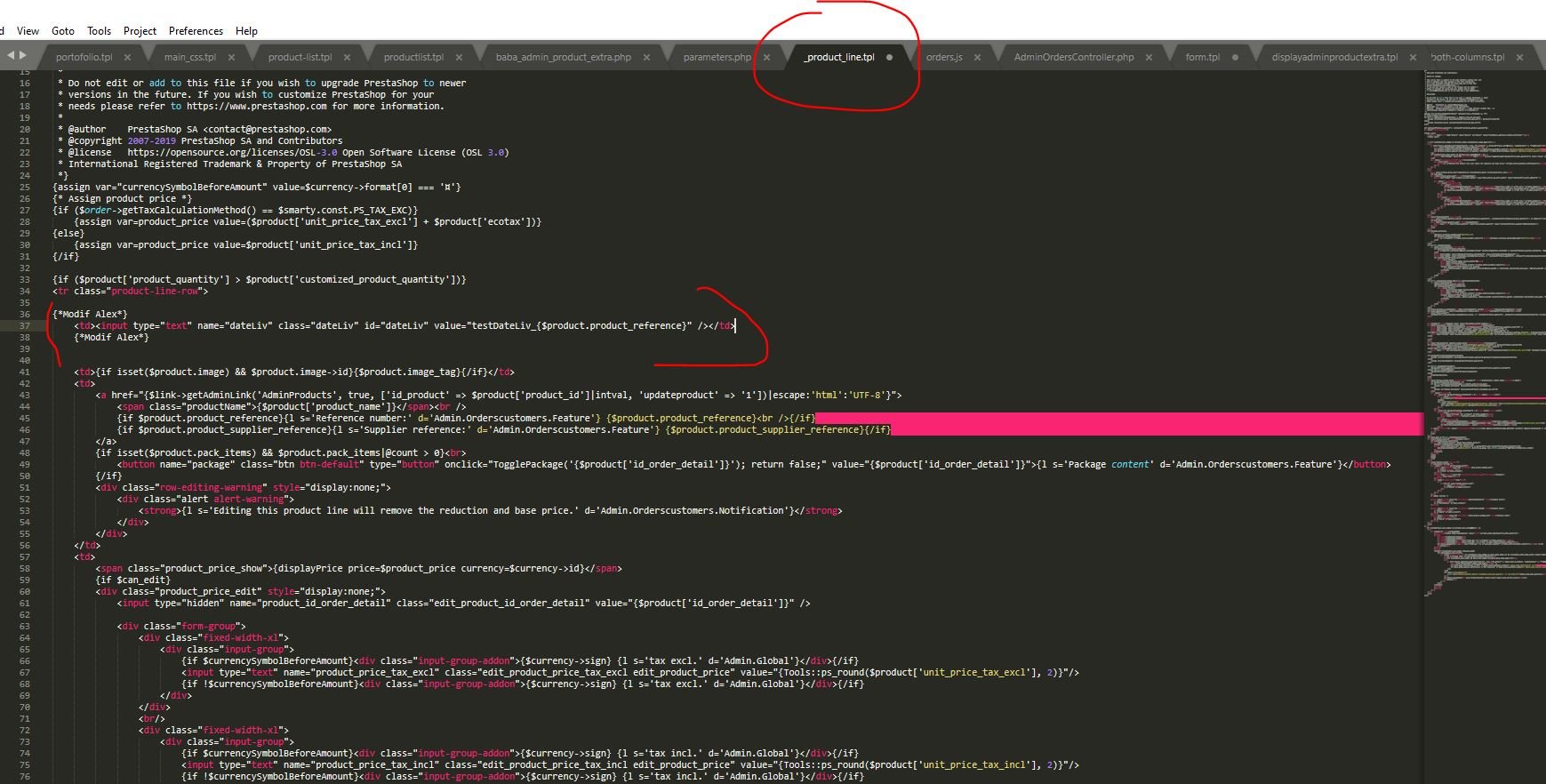Switch to the portofolio.tpl tab
This screenshot has width=1546, height=784.
[84, 57]
